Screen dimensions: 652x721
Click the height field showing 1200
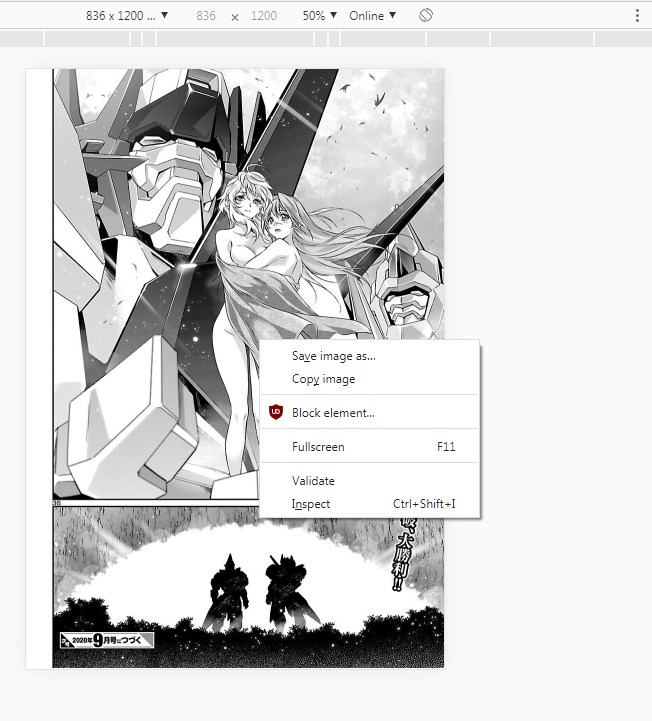pyautogui.click(x=264, y=16)
